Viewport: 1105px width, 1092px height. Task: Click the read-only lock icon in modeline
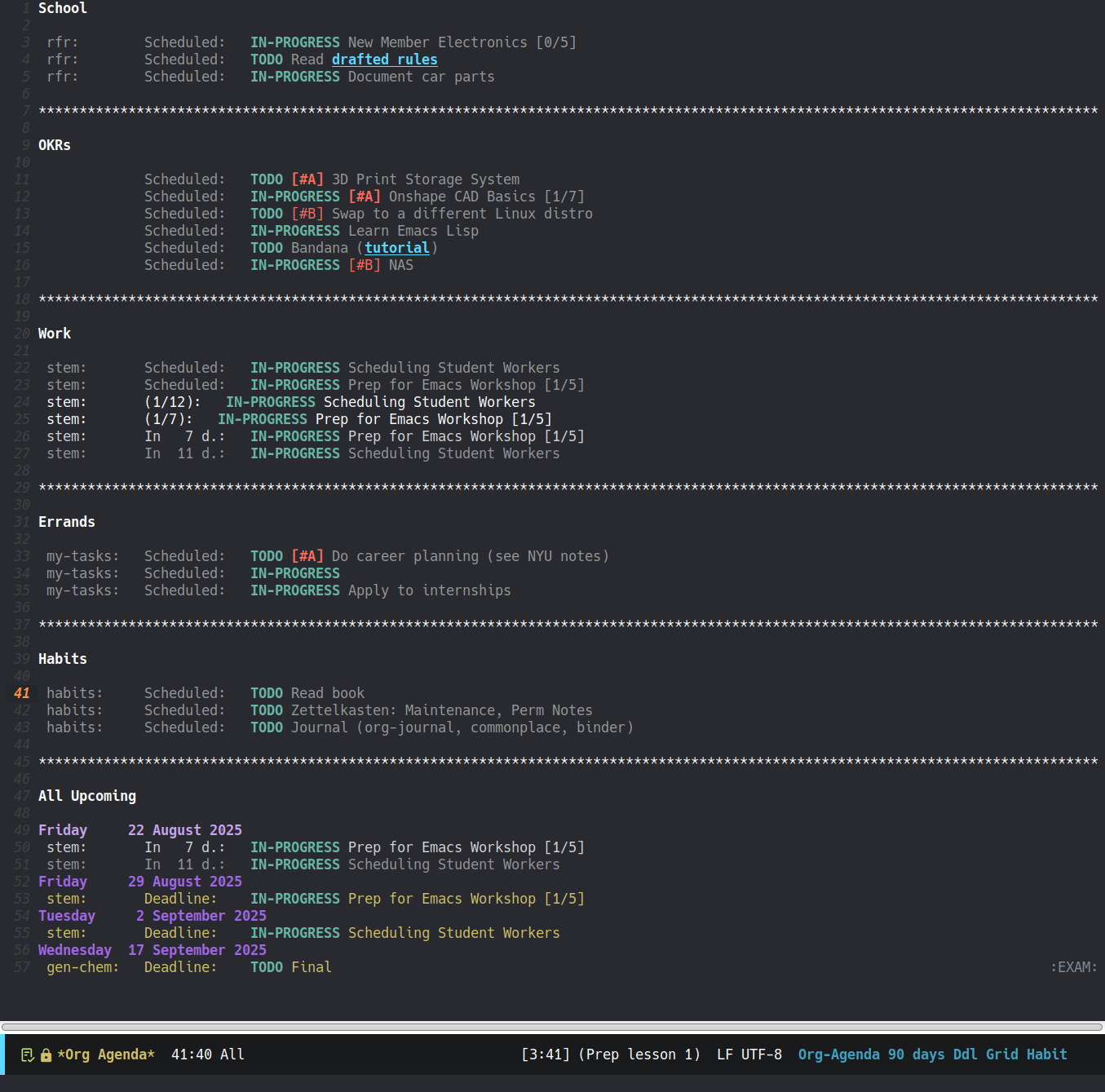click(x=46, y=1054)
